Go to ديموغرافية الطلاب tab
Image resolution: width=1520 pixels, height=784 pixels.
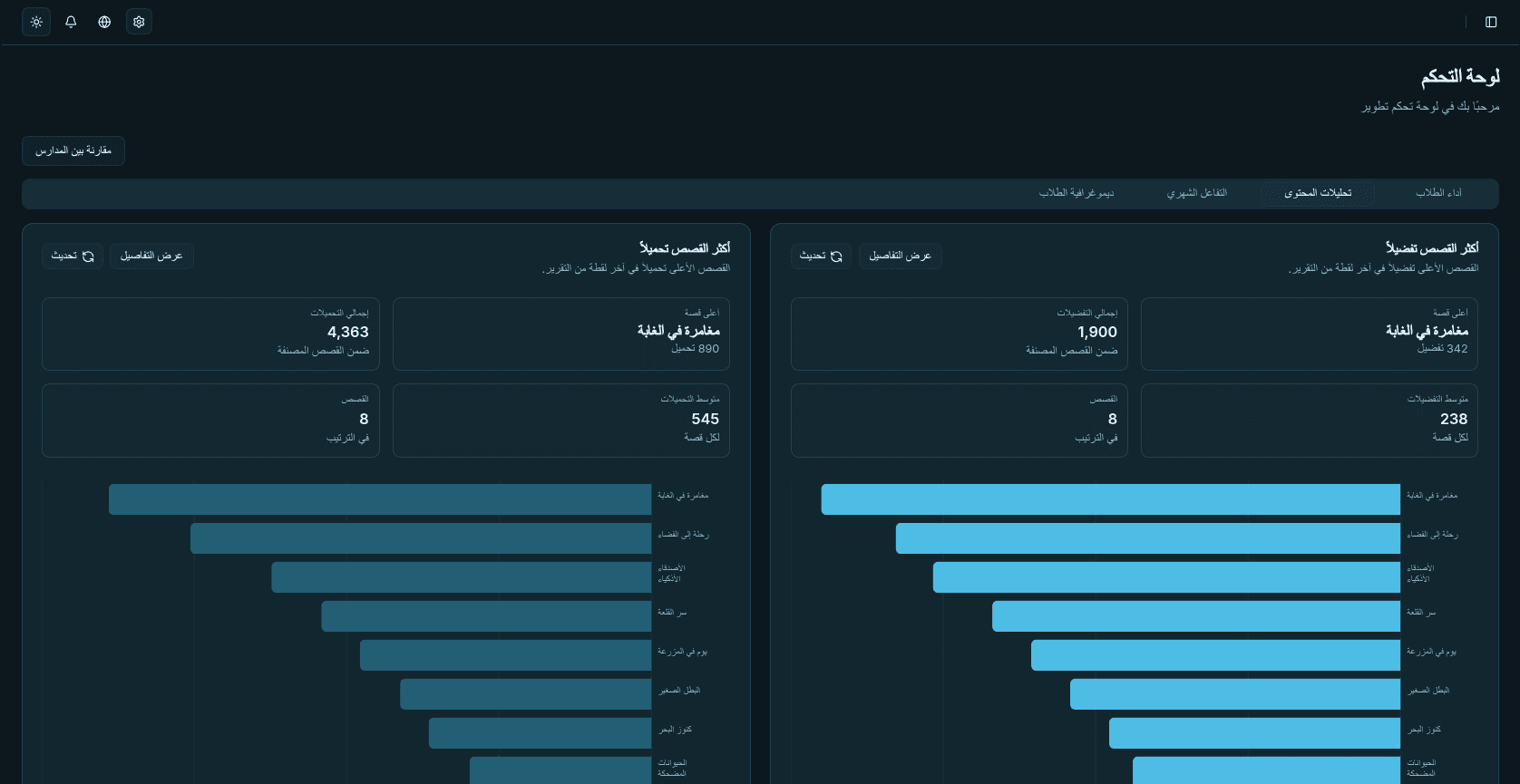click(x=1077, y=193)
